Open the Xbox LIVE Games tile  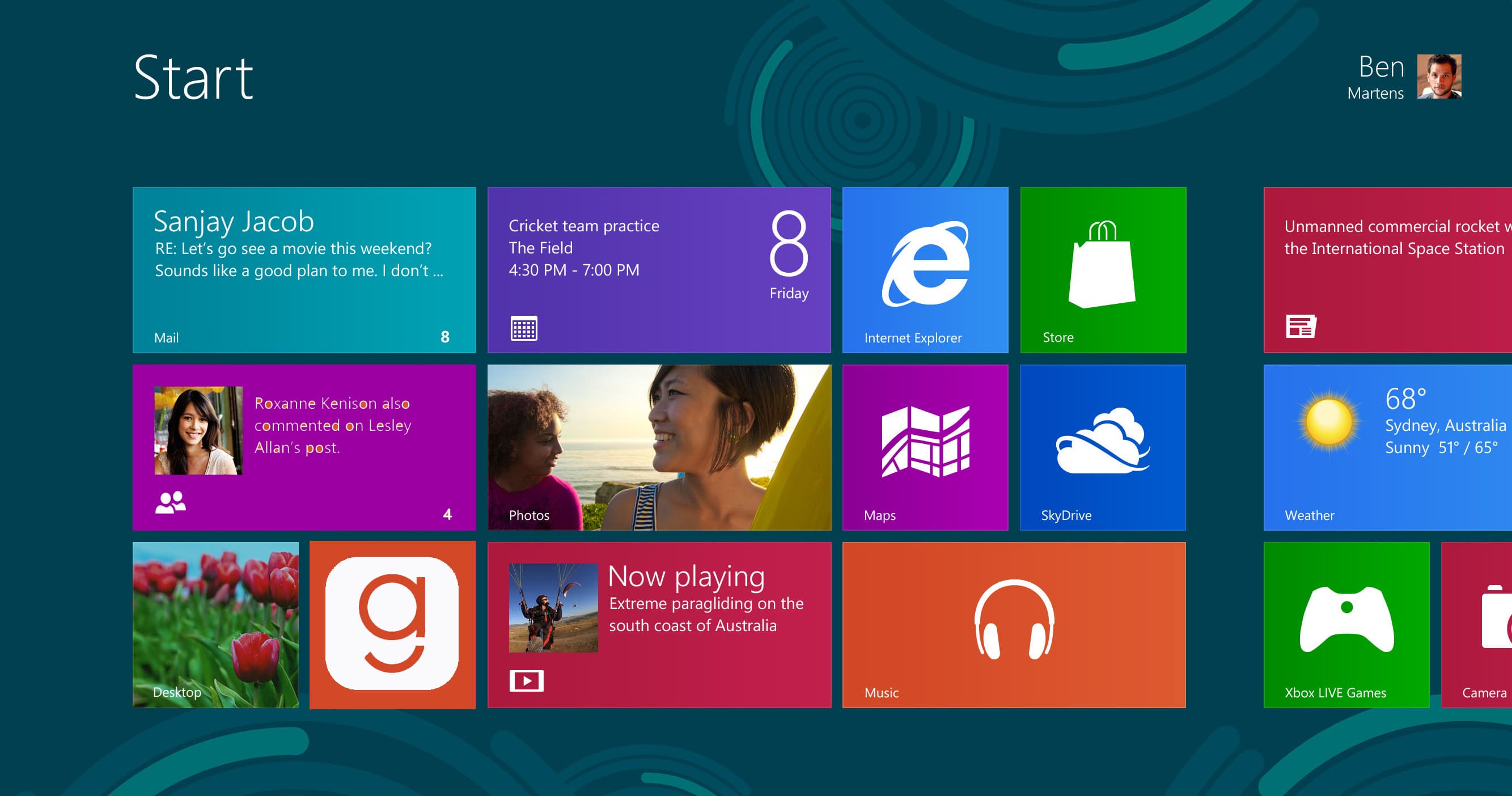click(1346, 625)
